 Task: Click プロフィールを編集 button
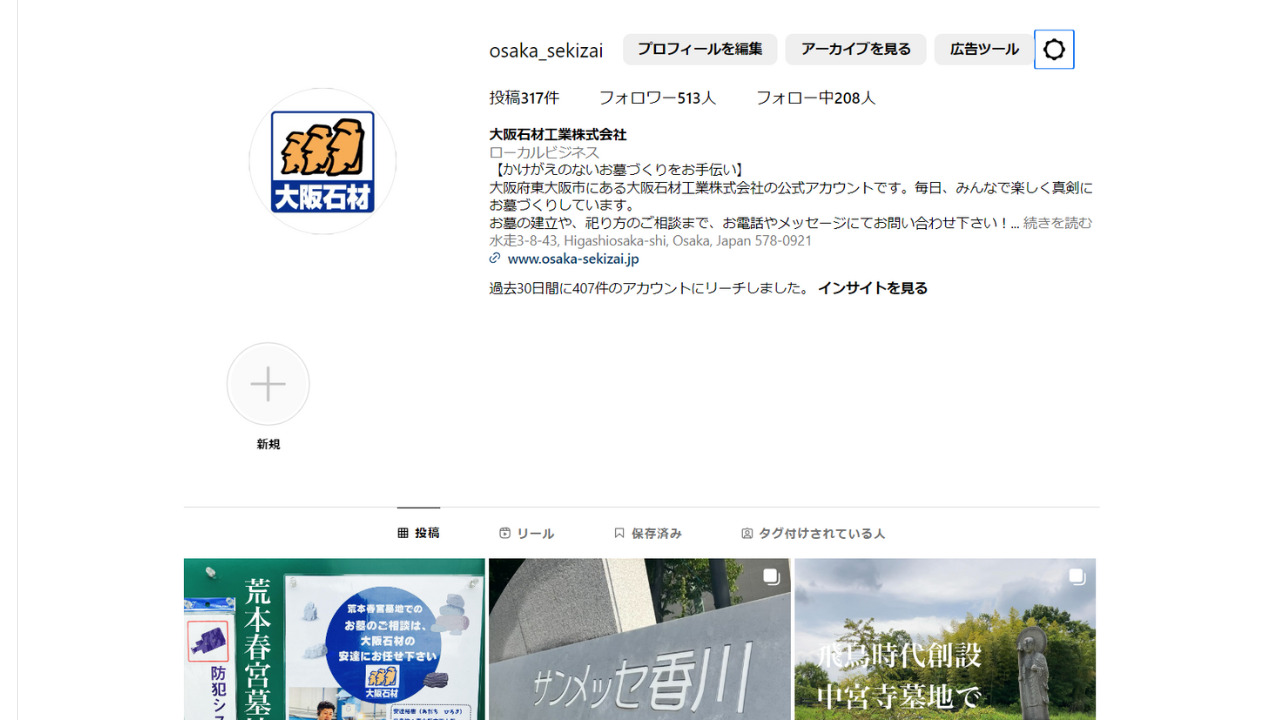[x=700, y=49]
